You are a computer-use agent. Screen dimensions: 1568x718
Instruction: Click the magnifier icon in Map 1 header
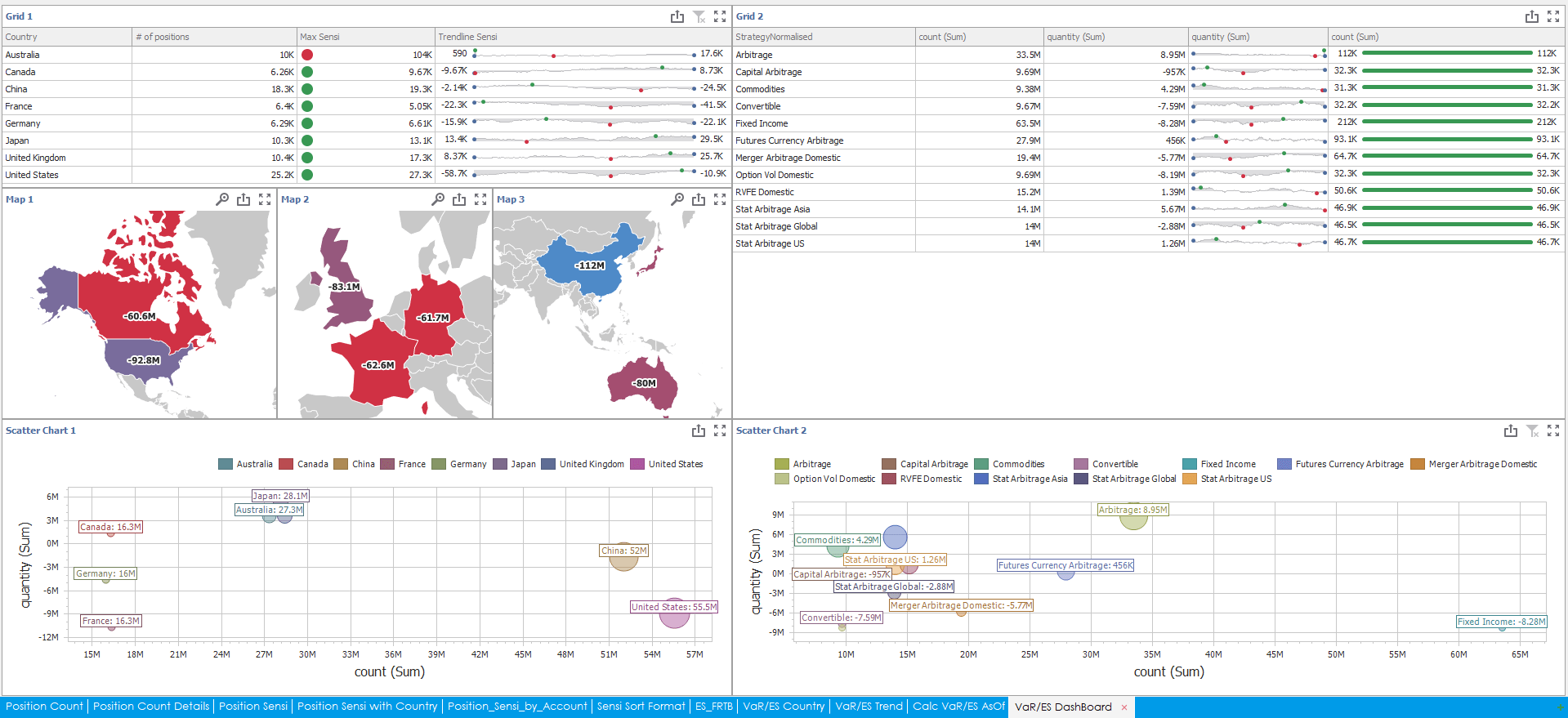pyautogui.click(x=222, y=199)
